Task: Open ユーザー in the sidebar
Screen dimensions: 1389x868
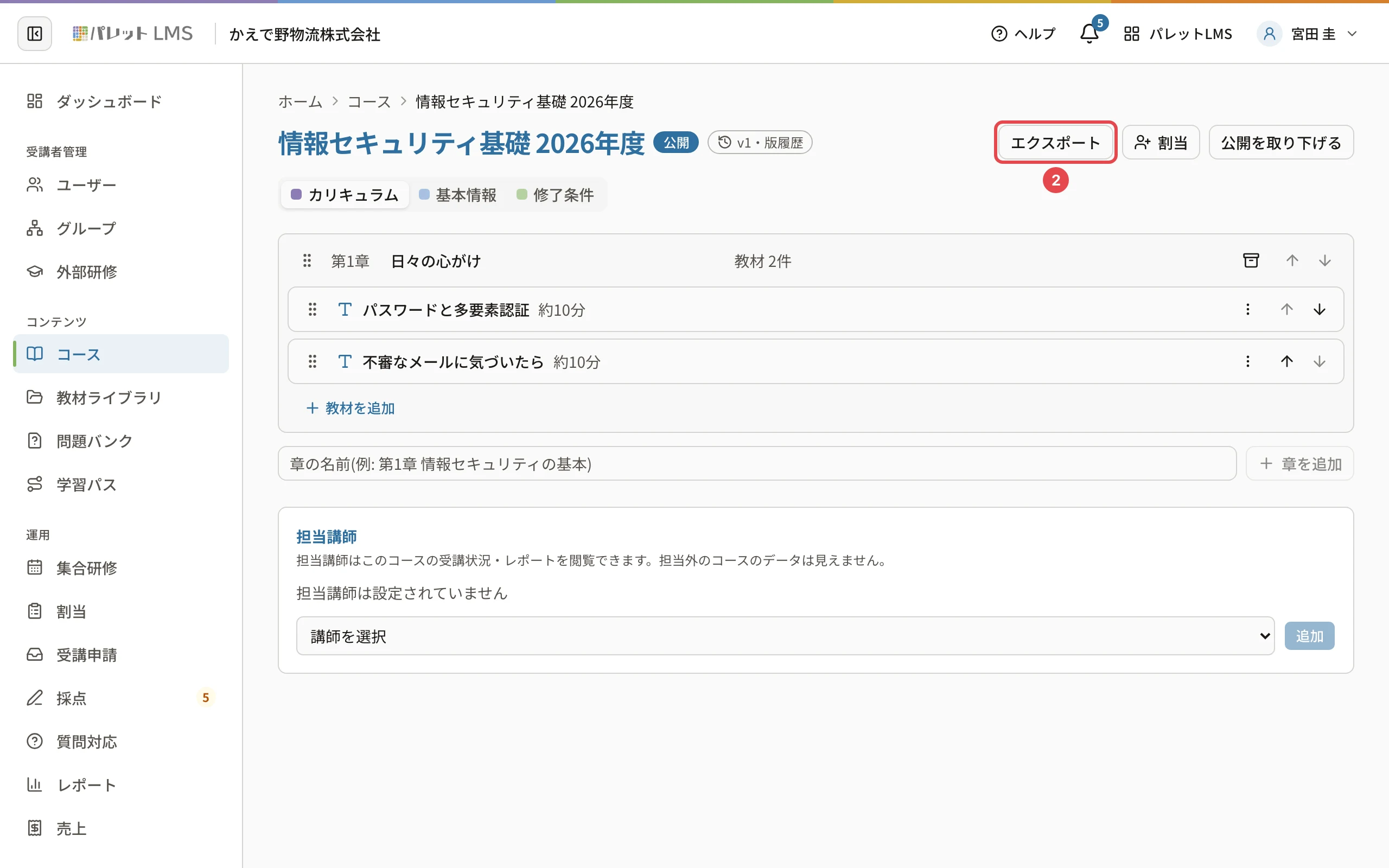Action: click(121, 185)
